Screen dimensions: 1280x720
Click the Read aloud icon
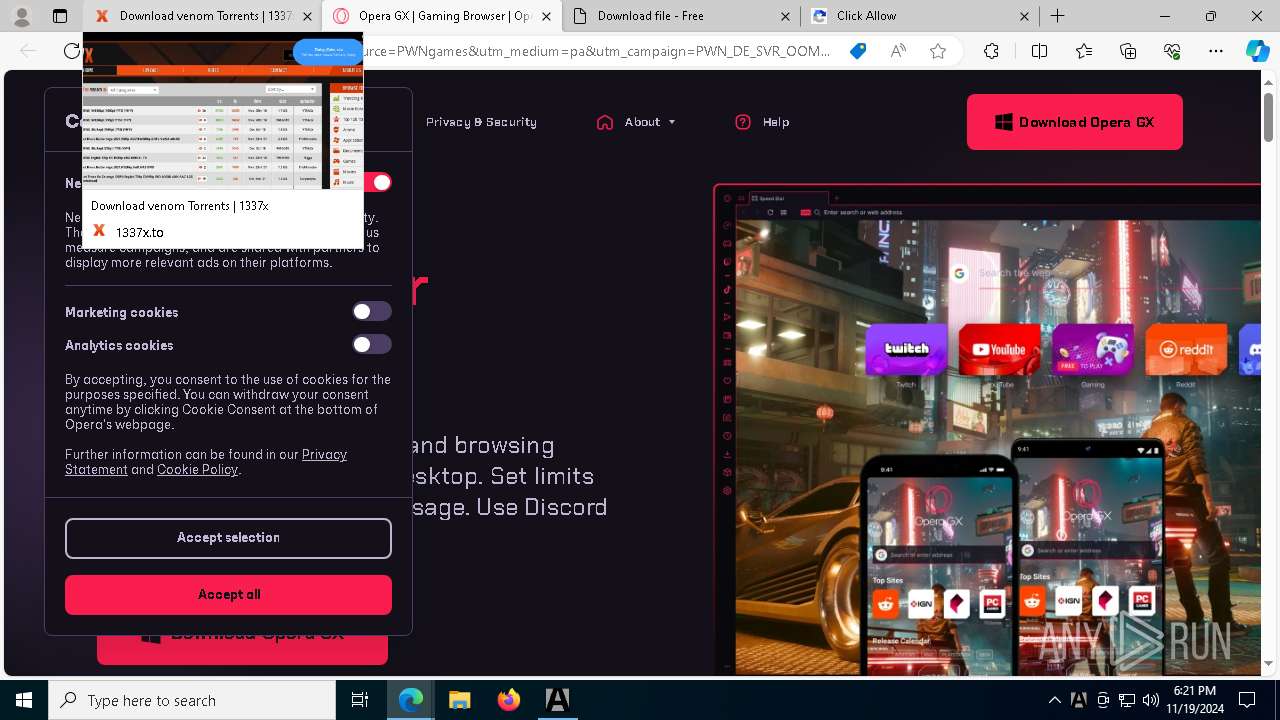[x=898, y=51]
